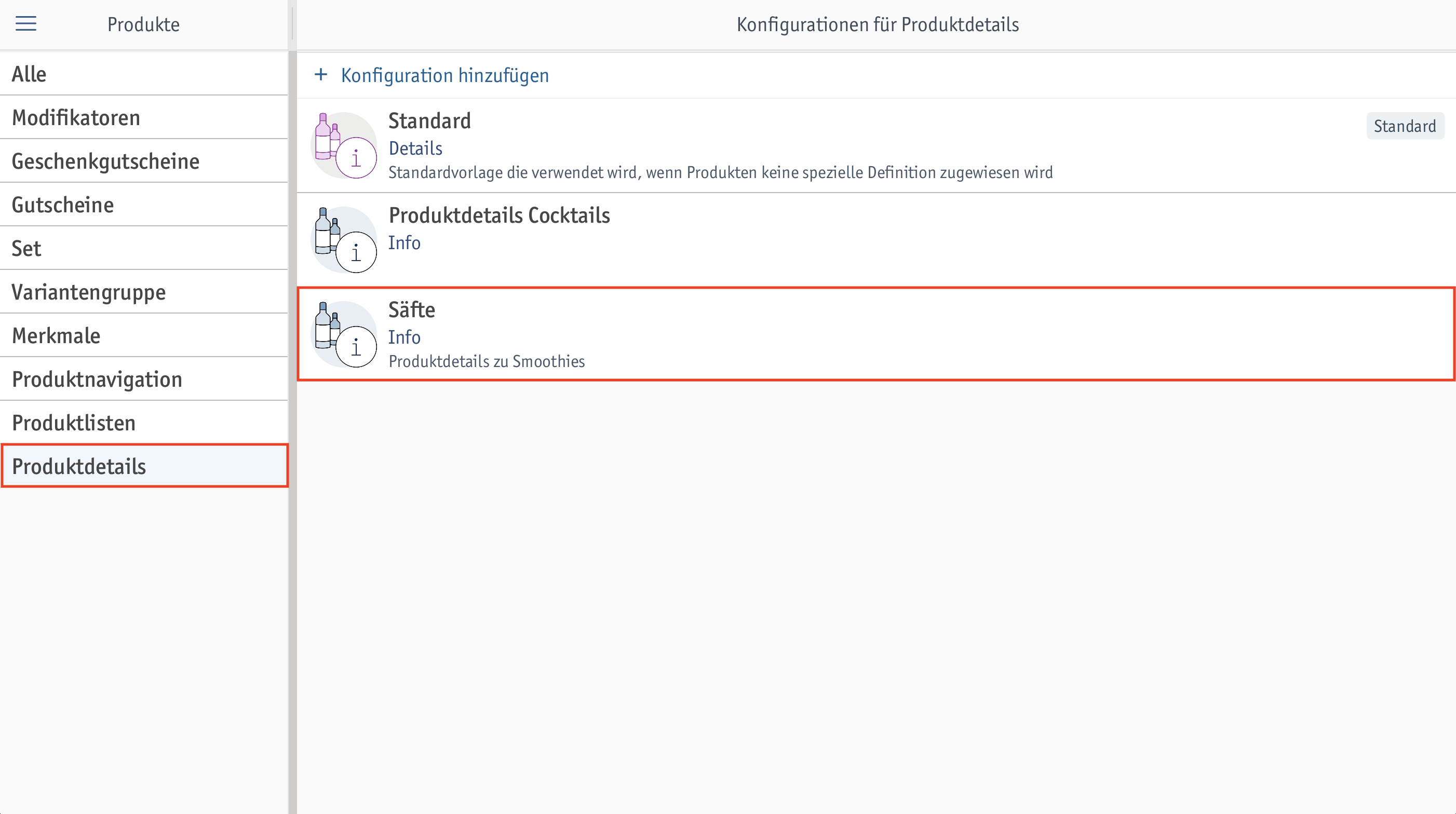Screen dimensions: 1456x814
Task: Open the Gutscheine sidebar item
Action: 144,205
